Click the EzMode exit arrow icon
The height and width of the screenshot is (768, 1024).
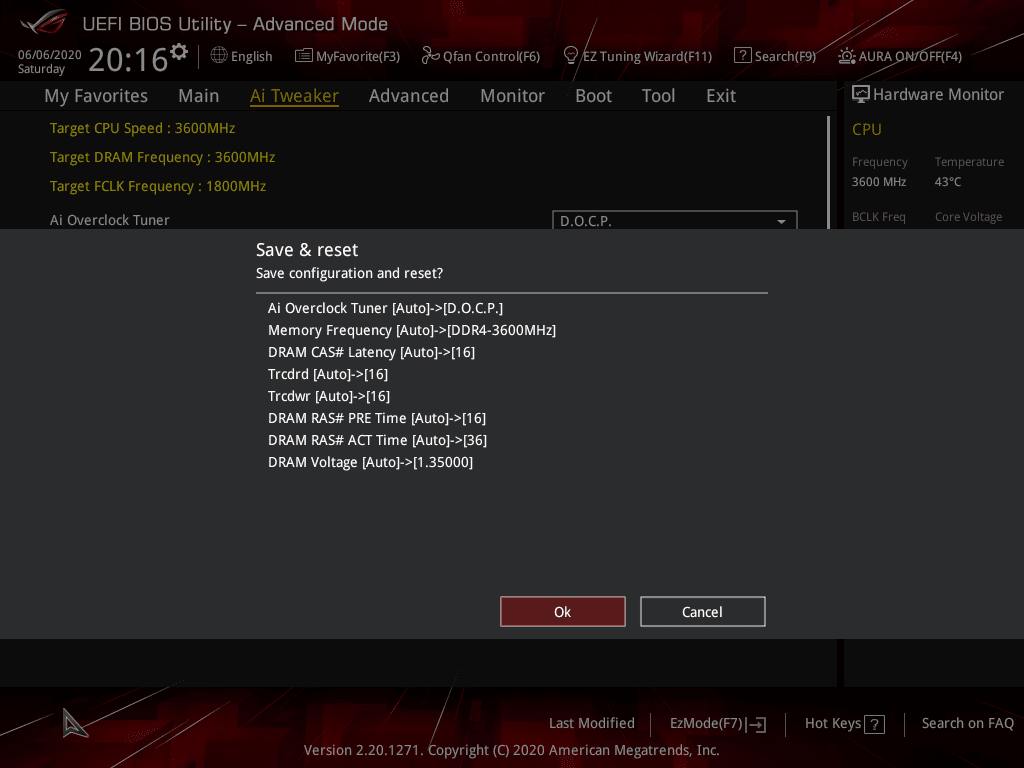coord(757,724)
